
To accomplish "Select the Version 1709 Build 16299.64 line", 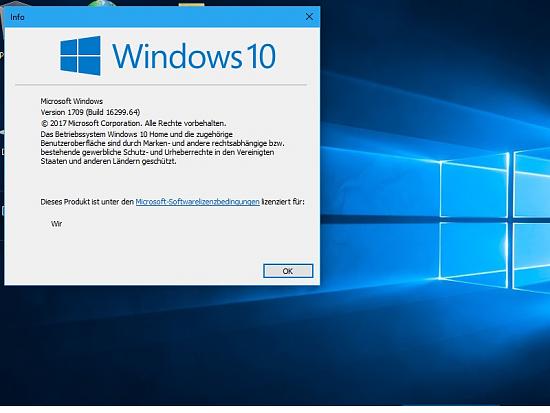I will [90, 112].
